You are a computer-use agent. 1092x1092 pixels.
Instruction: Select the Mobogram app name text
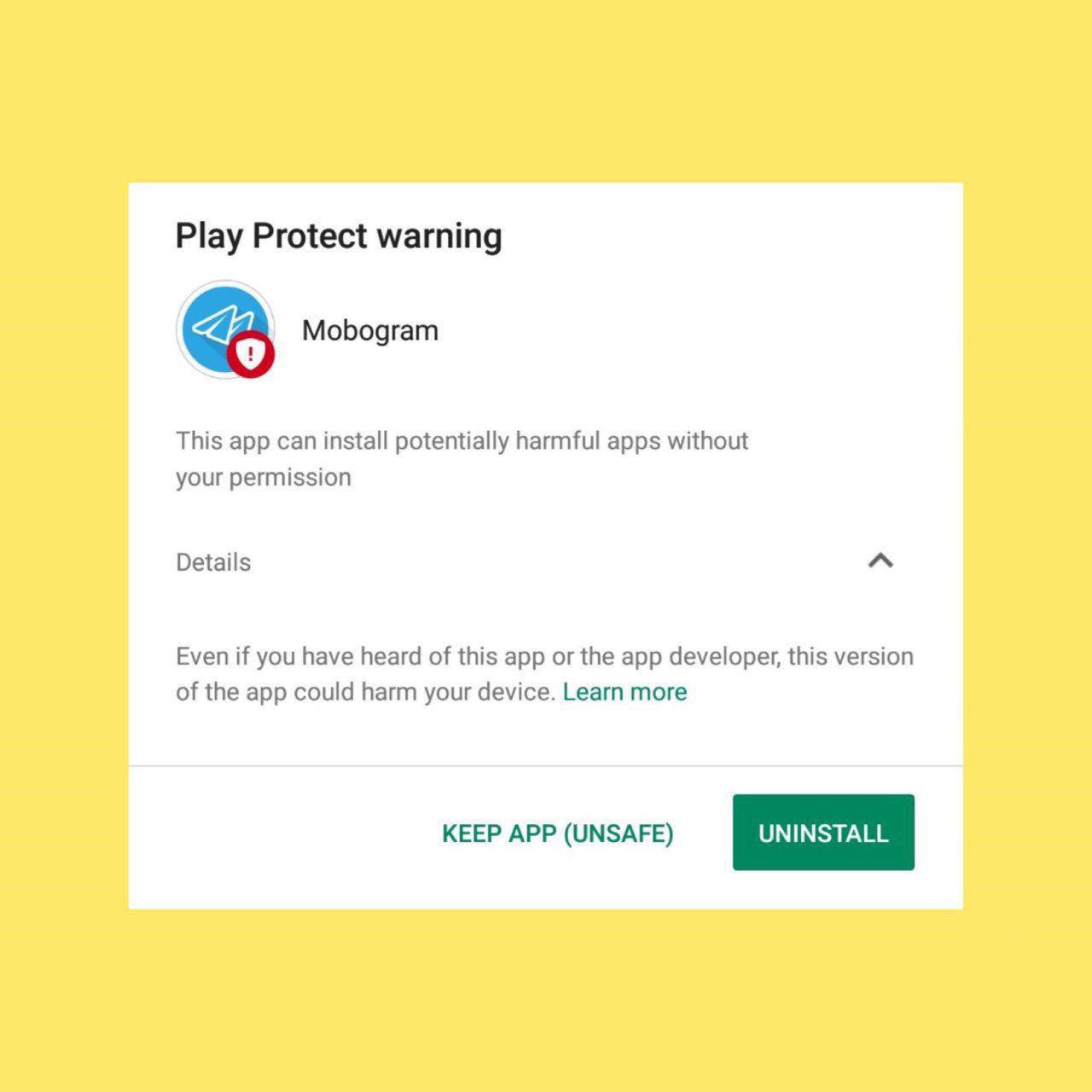[370, 330]
